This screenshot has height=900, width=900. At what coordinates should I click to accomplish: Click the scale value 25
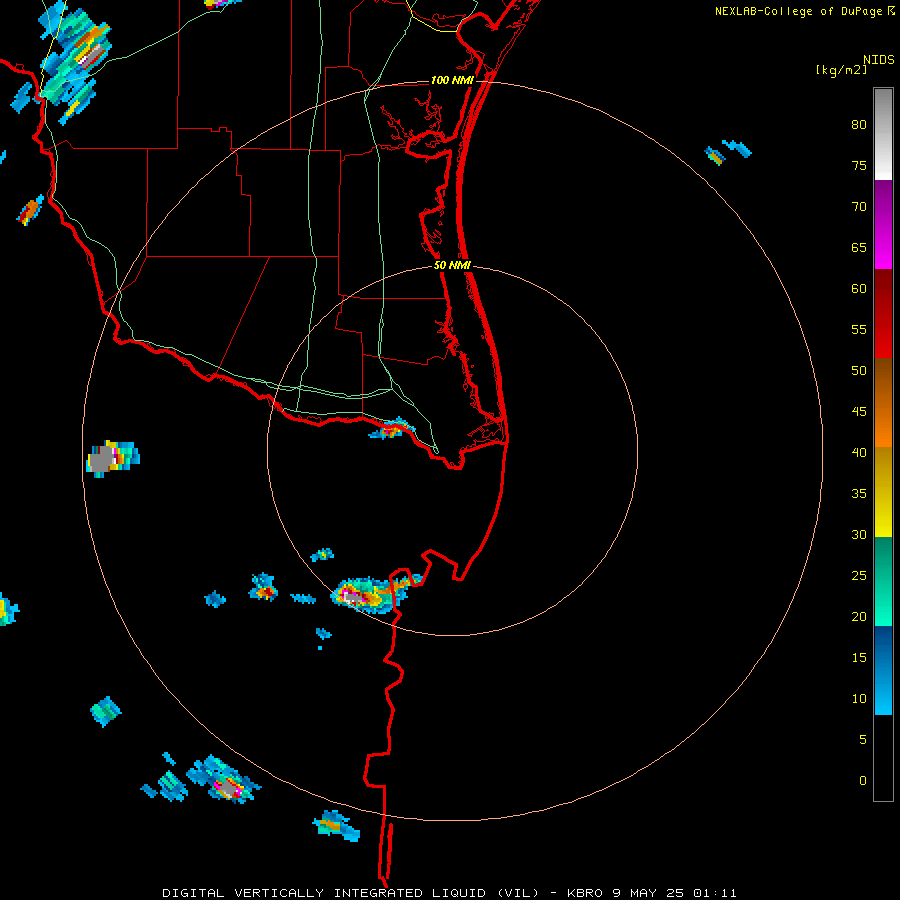click(x=859, y=575)
